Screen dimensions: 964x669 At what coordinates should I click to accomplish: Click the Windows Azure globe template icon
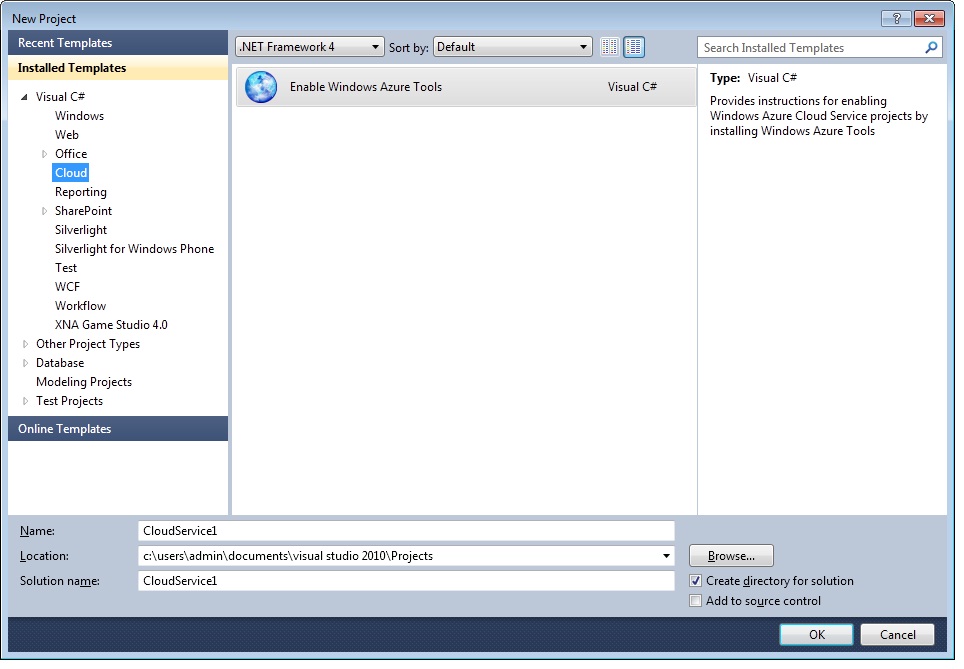click(x=261, y=87)
